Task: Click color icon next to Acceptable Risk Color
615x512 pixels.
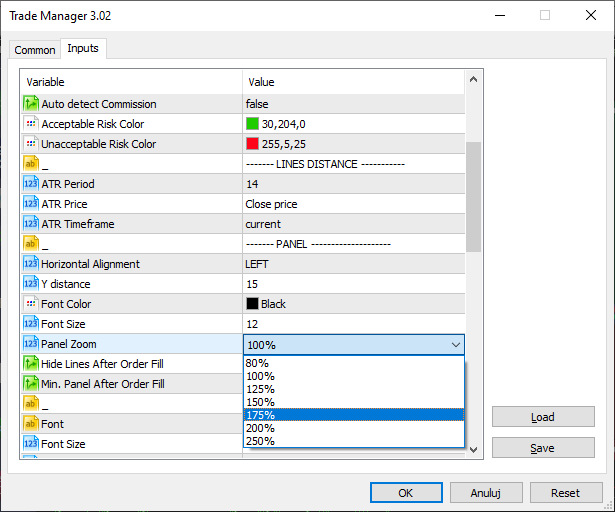Action: (30, 124)
